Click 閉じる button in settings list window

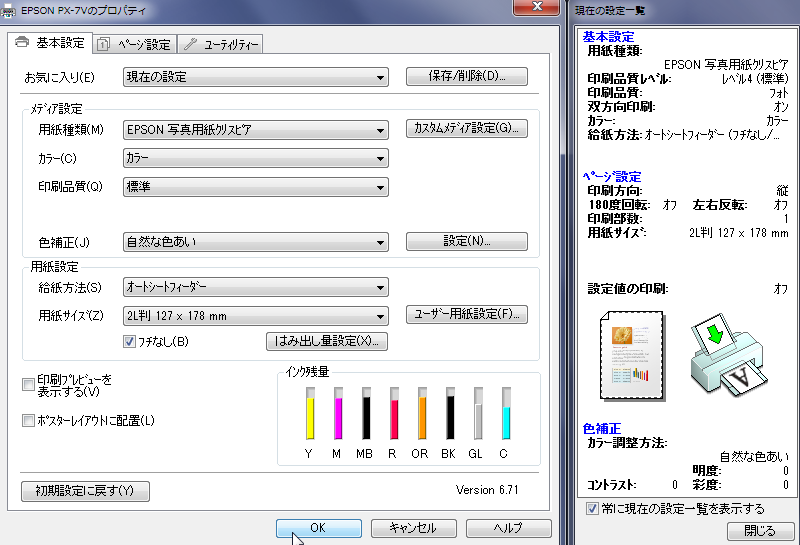760,531
